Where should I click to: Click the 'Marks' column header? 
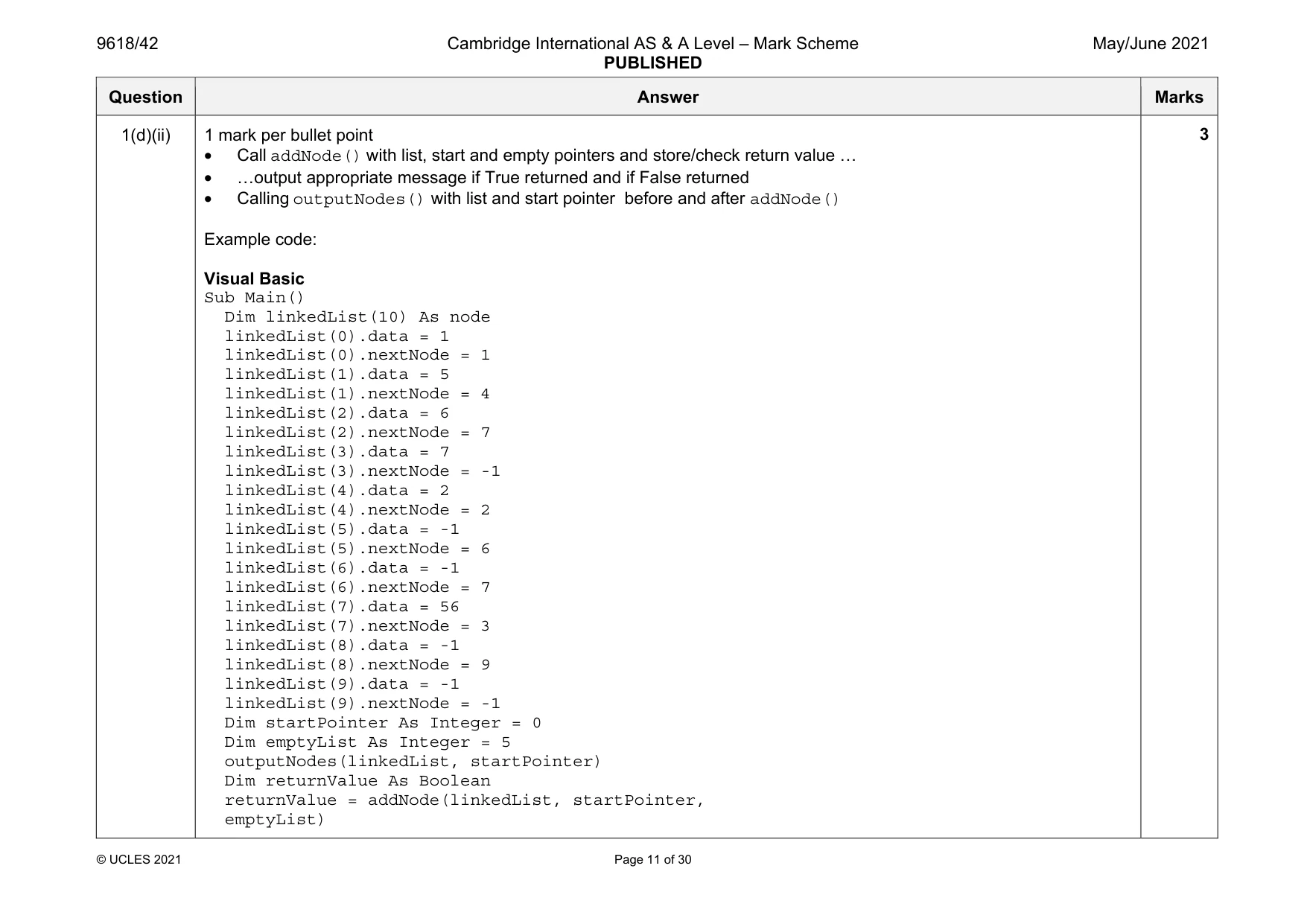point(1179,97)
